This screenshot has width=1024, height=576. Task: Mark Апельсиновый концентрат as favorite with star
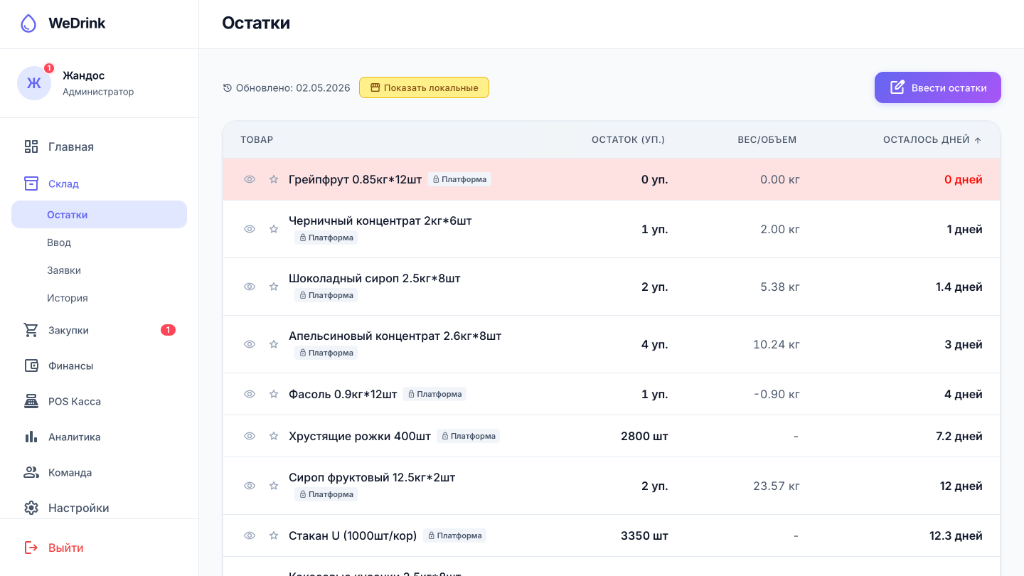point(274,344)
